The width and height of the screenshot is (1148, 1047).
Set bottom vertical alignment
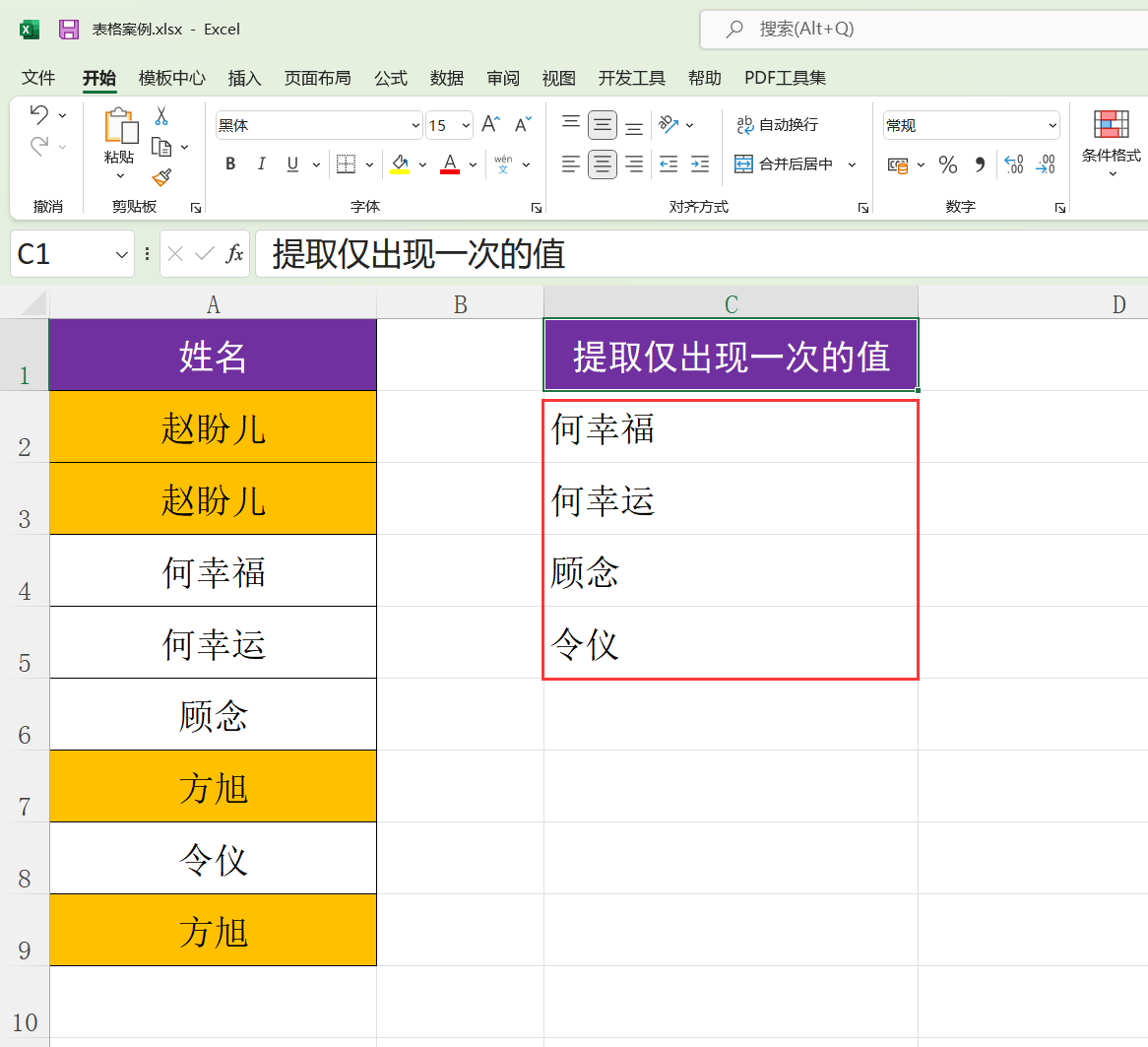pos(634,126)
